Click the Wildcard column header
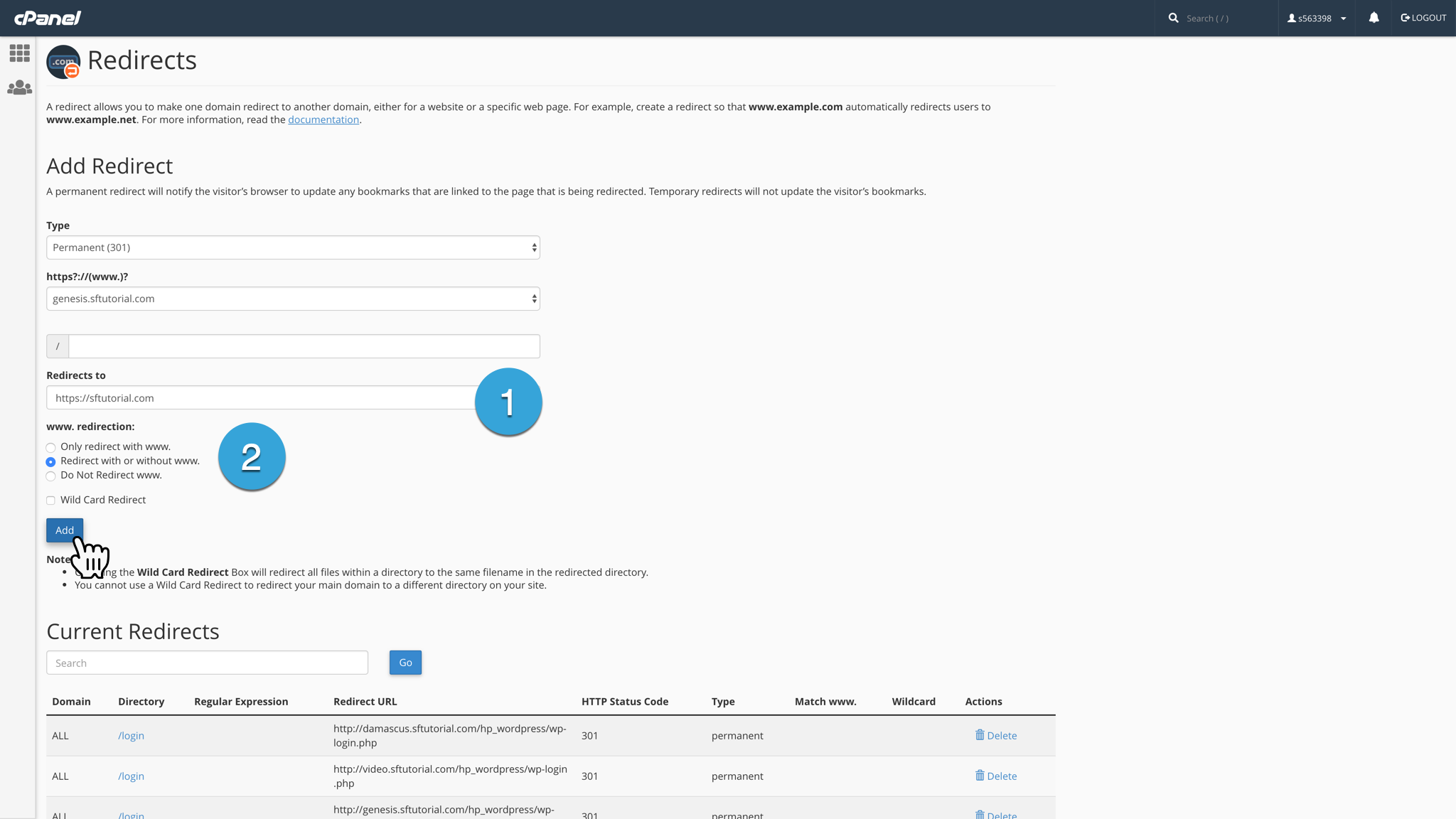This screenshot has height=819, width=1456. tap(914, 702)
